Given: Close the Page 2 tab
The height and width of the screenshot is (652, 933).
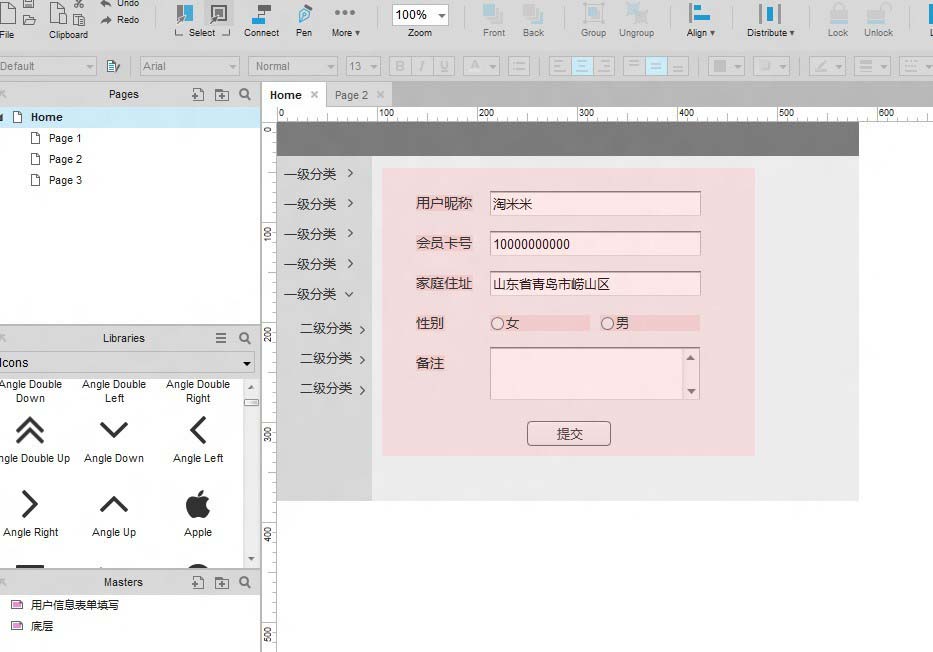Looking at the screenshot, I should coord(380,95).
